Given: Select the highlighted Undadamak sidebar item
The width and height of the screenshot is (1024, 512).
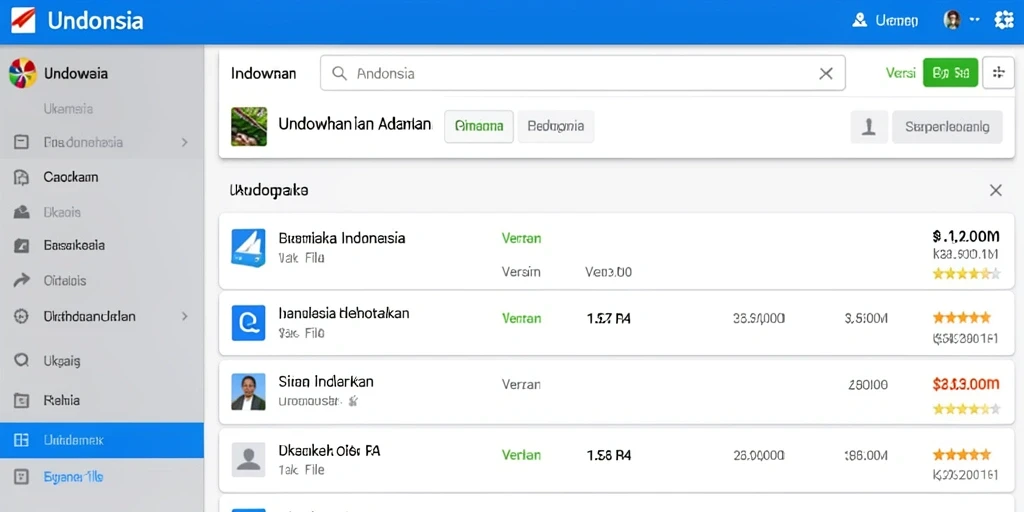Looking at the screenshot, I should 102,440.
